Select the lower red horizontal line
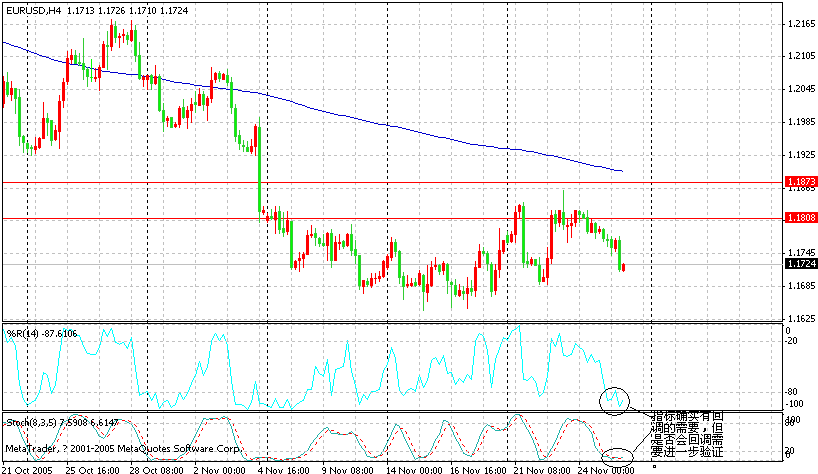This screenshot has width=818, height=474. (392, 219)
